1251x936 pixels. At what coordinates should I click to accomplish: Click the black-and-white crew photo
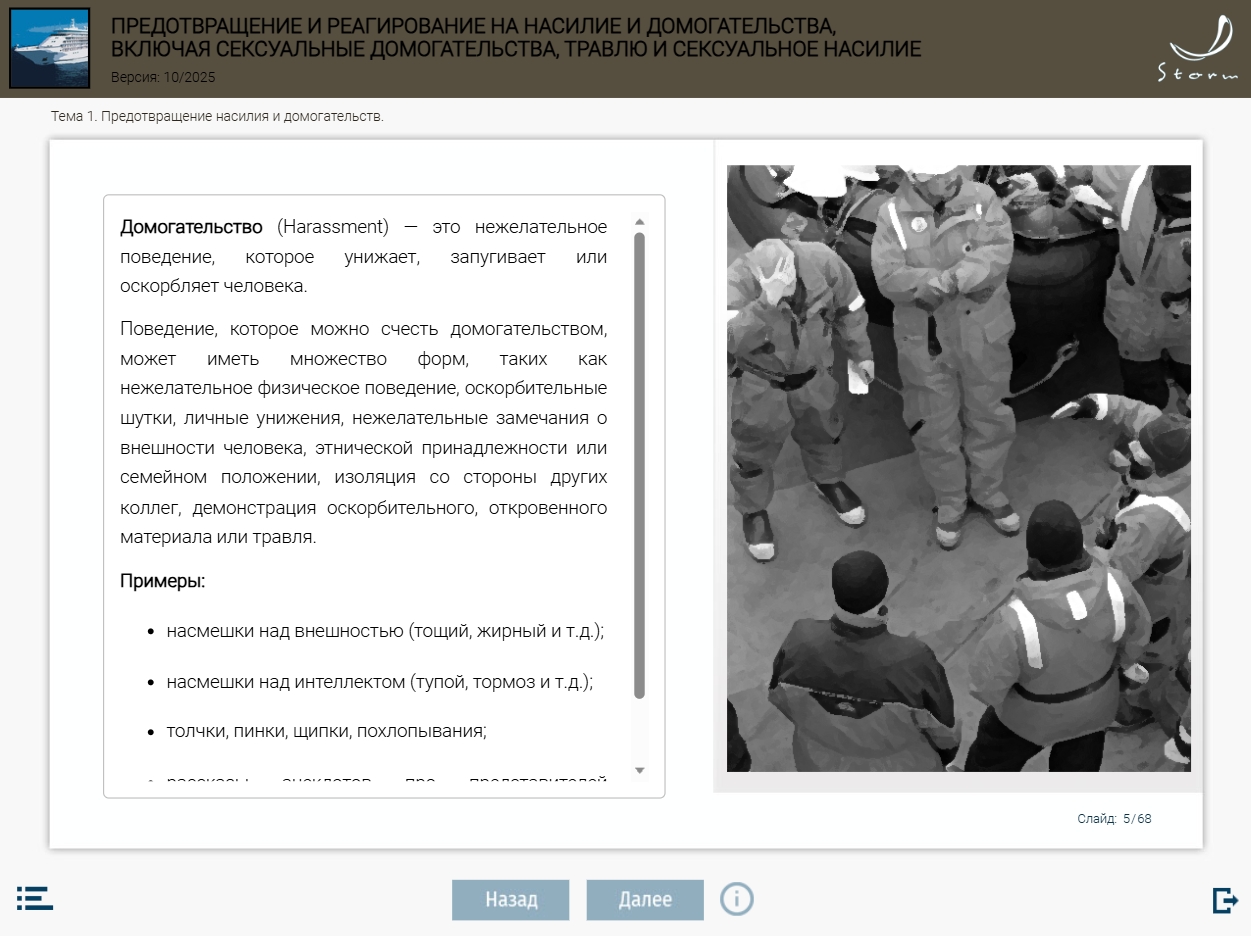[958, 468]
